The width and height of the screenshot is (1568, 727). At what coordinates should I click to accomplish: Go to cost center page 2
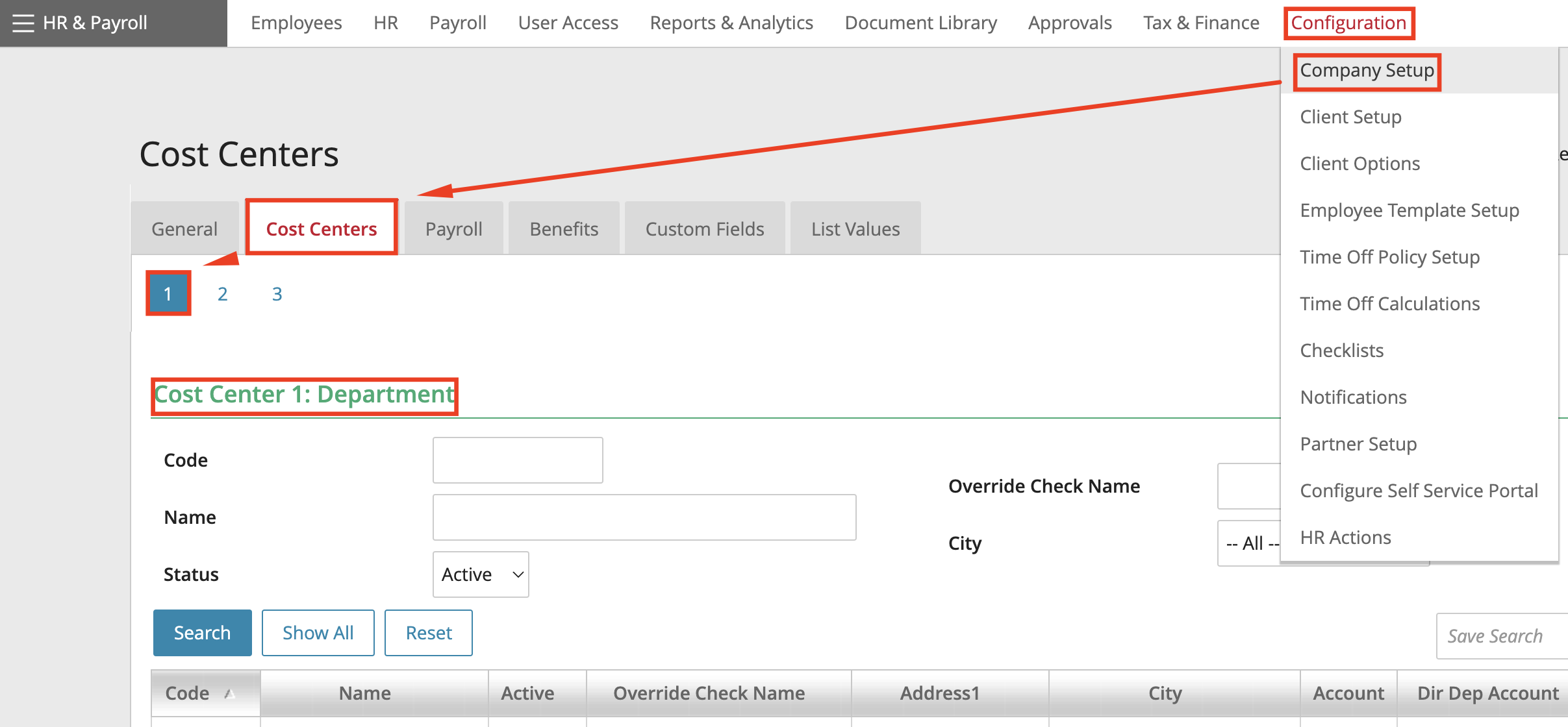222,294
